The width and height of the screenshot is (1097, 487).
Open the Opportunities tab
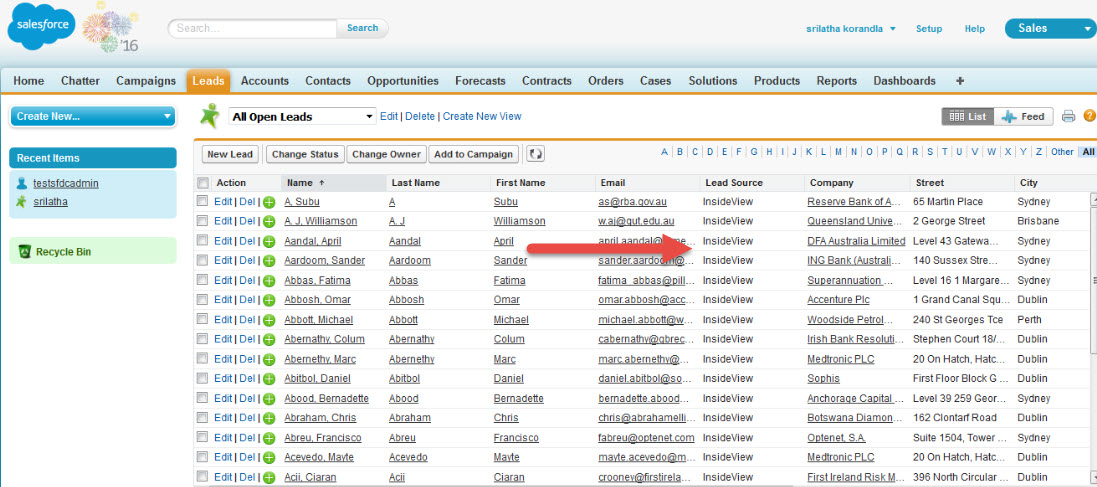[x=403, y=80]
